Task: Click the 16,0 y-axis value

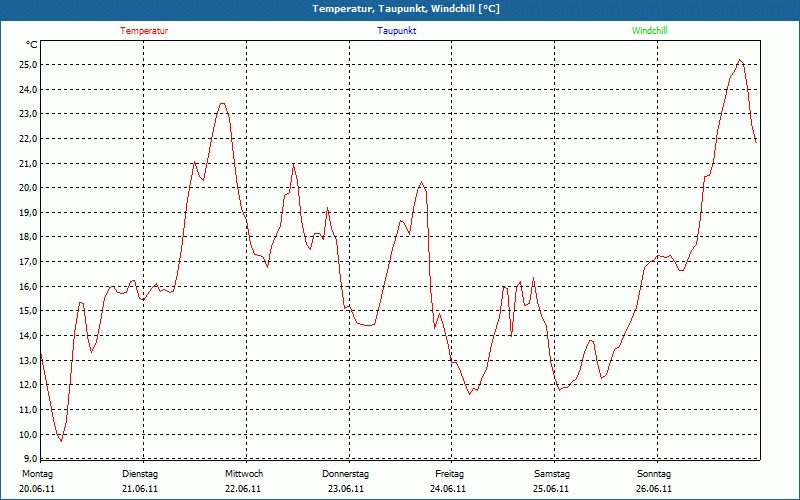Action: point(29,287)
